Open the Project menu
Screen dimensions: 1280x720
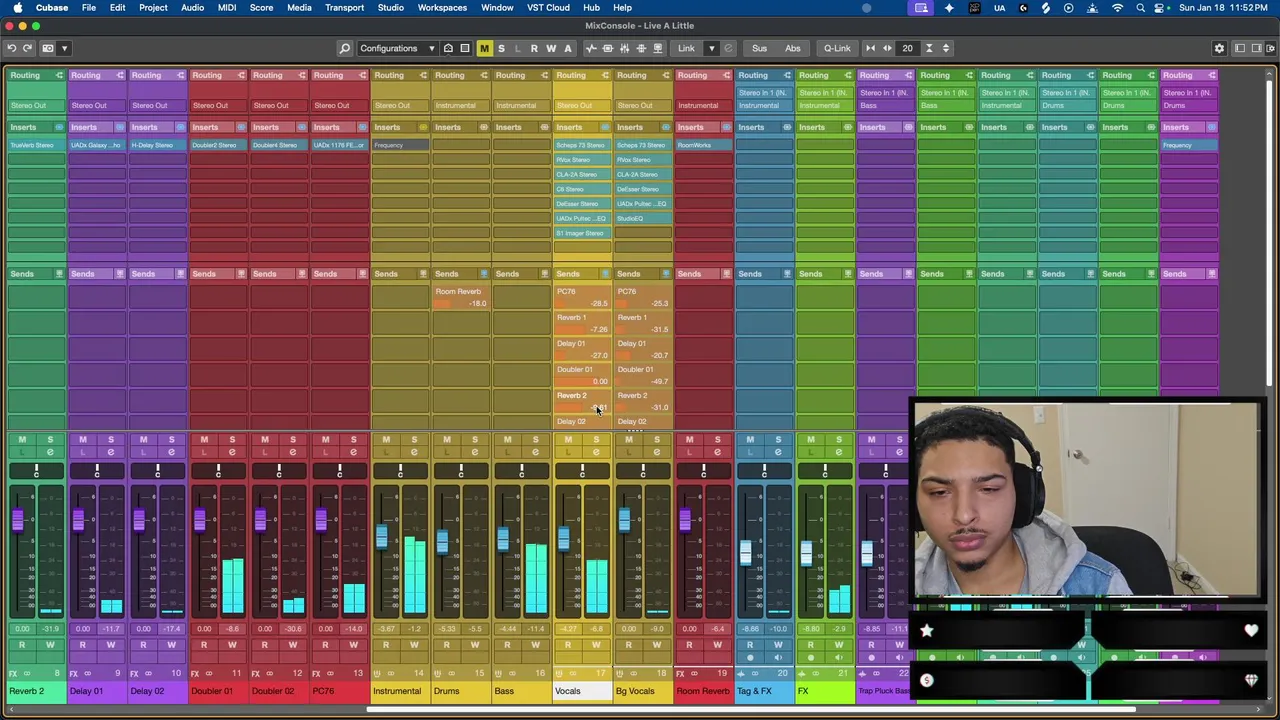click(153, 8)
